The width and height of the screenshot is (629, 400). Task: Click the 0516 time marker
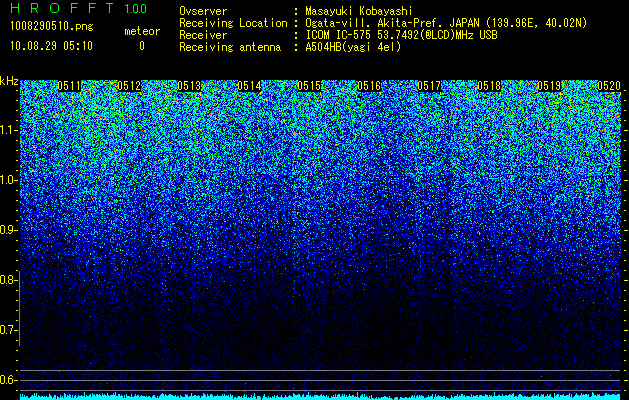[369, 86]
